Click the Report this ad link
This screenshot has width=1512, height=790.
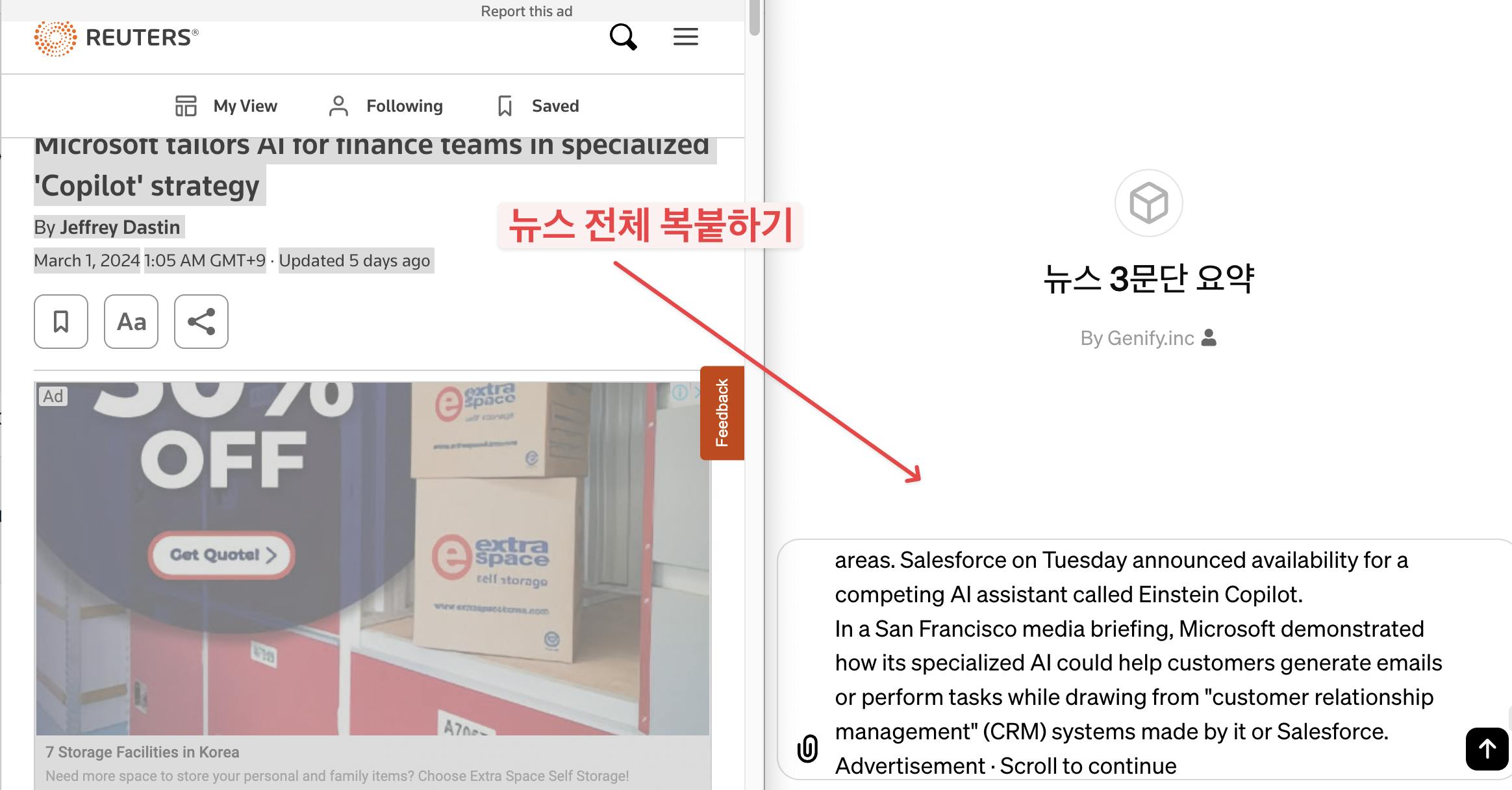(x=526, y=11)
